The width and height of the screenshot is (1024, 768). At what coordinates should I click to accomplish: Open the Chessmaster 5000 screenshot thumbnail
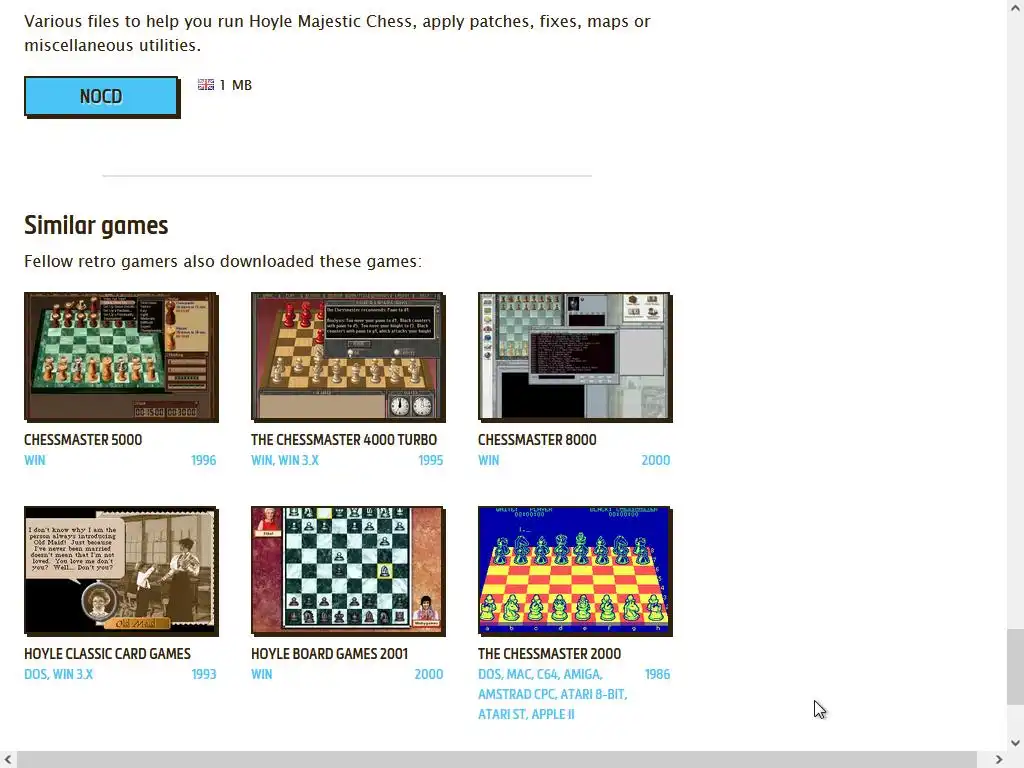tap(121, 357)
